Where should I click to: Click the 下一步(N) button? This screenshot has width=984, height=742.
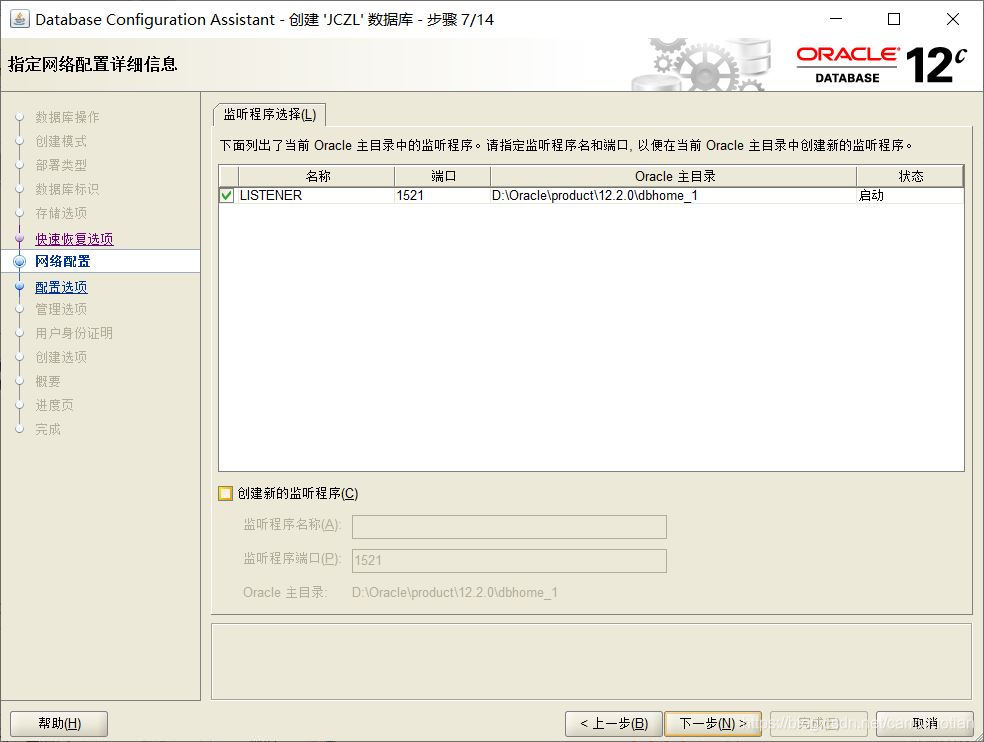point(713,724)
